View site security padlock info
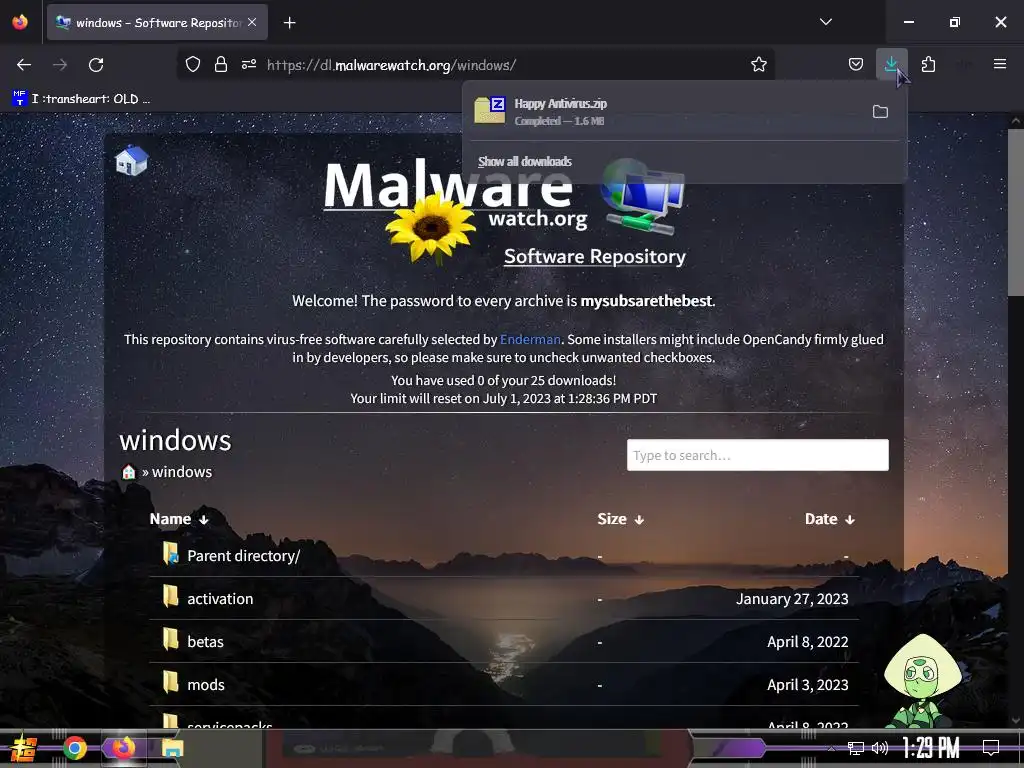1024x768 pixels. click(221, 64)
